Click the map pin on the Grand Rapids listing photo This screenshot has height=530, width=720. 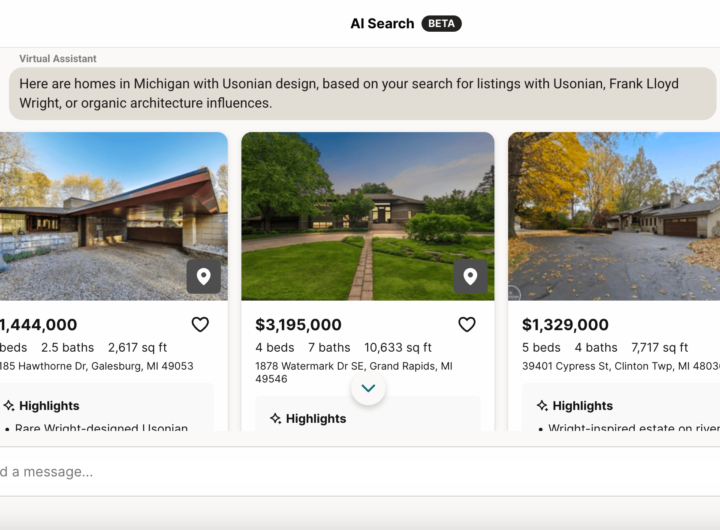tap(470, 276)
